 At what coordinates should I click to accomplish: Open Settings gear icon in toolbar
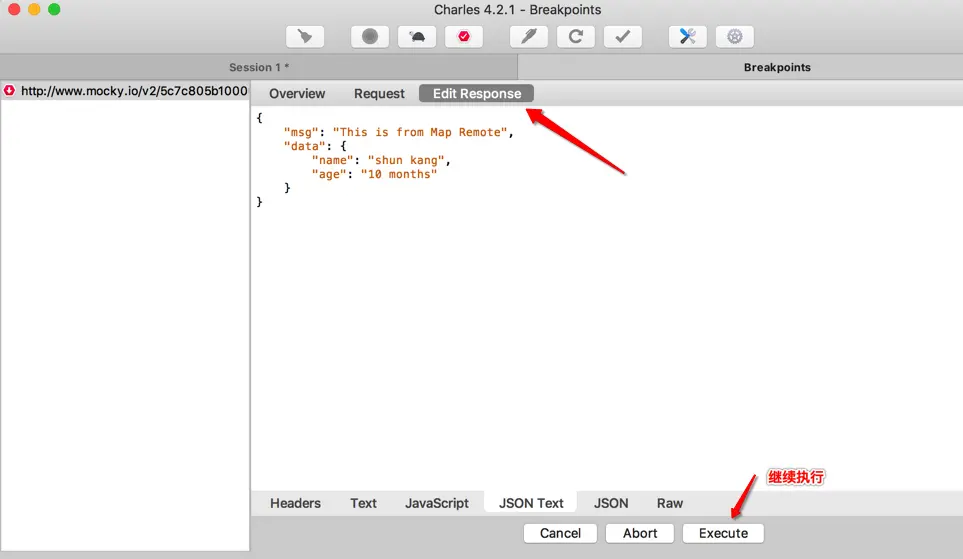(x=735, y=37)
